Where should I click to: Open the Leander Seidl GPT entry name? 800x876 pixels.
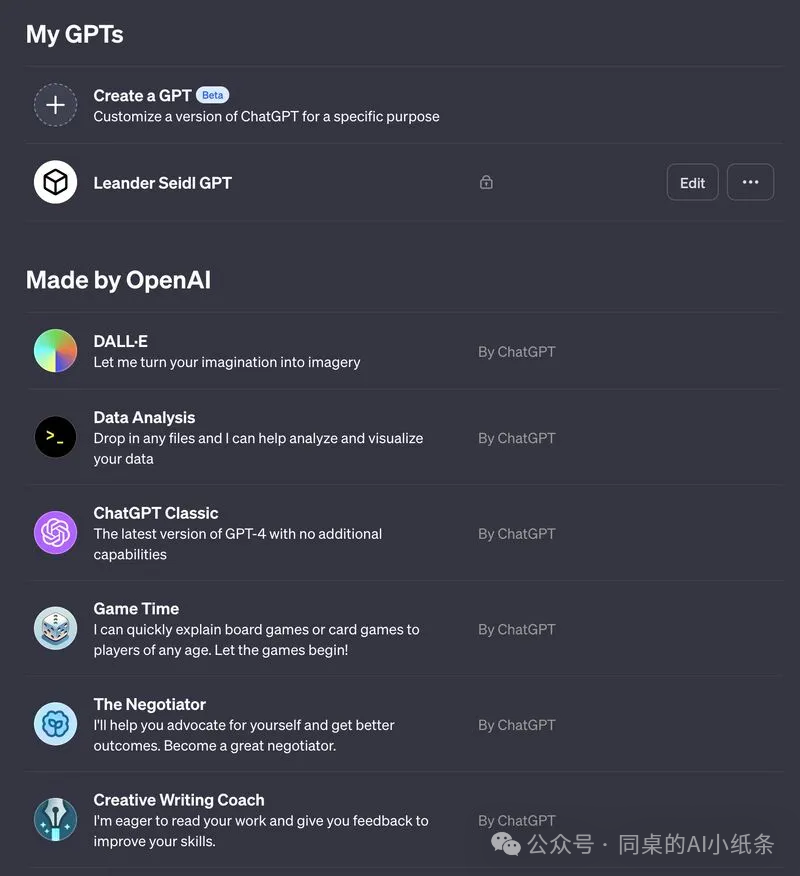tap(162, 182)
